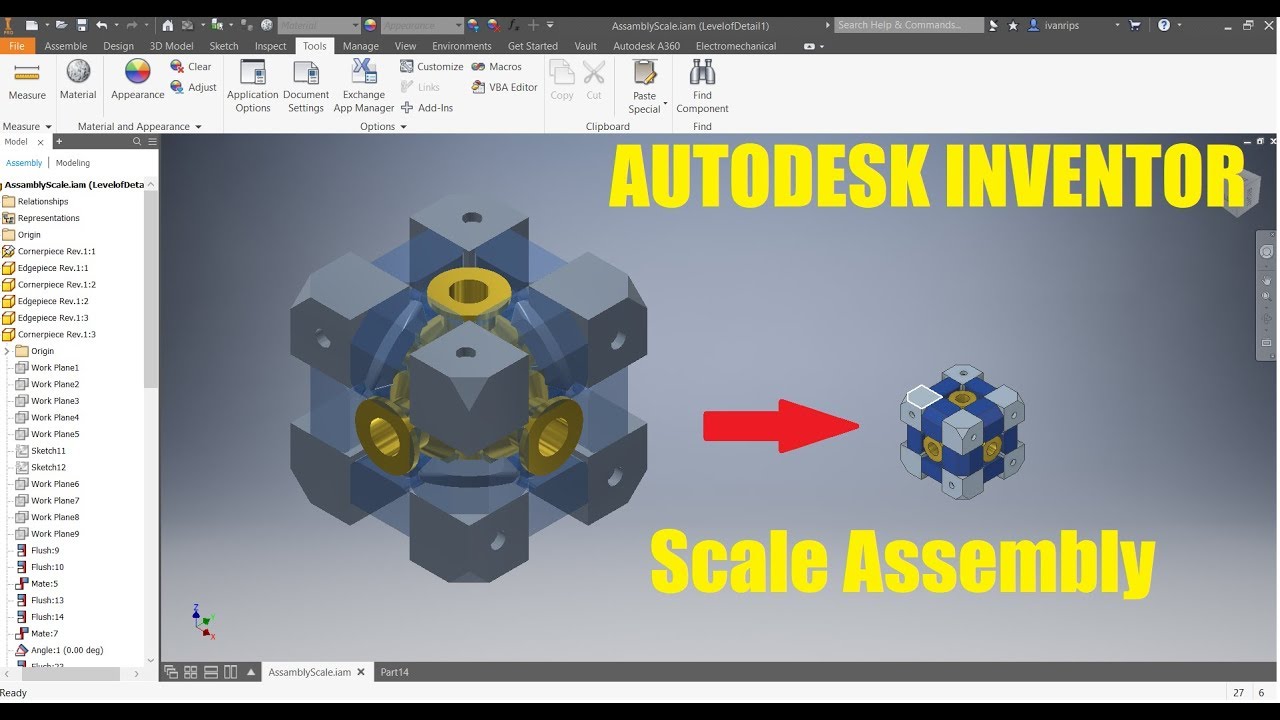The height and width of the screenshot is (720, 1280).
Task: Open Paste Special dropdown arrow
Action: point(665,104)
